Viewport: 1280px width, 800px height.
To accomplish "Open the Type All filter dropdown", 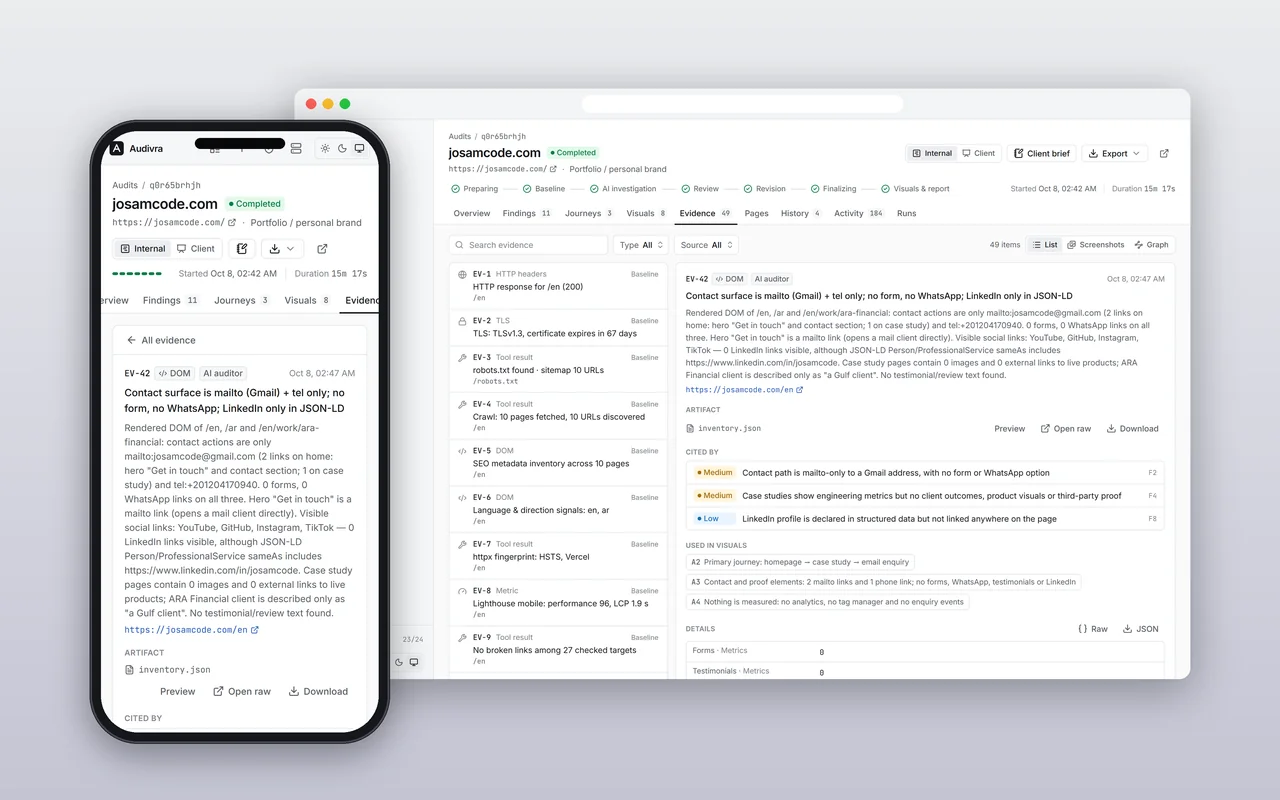I will [x=640, y=245].
